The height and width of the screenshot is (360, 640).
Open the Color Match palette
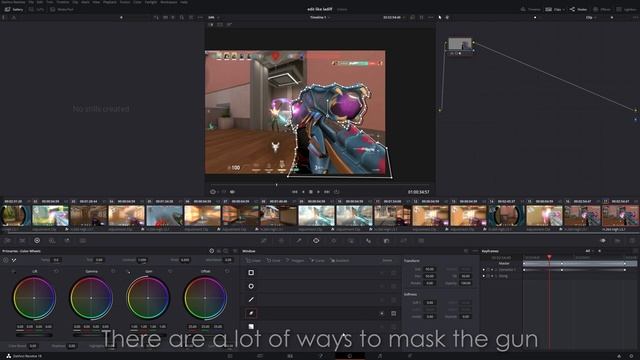click(x=22, y=241)
